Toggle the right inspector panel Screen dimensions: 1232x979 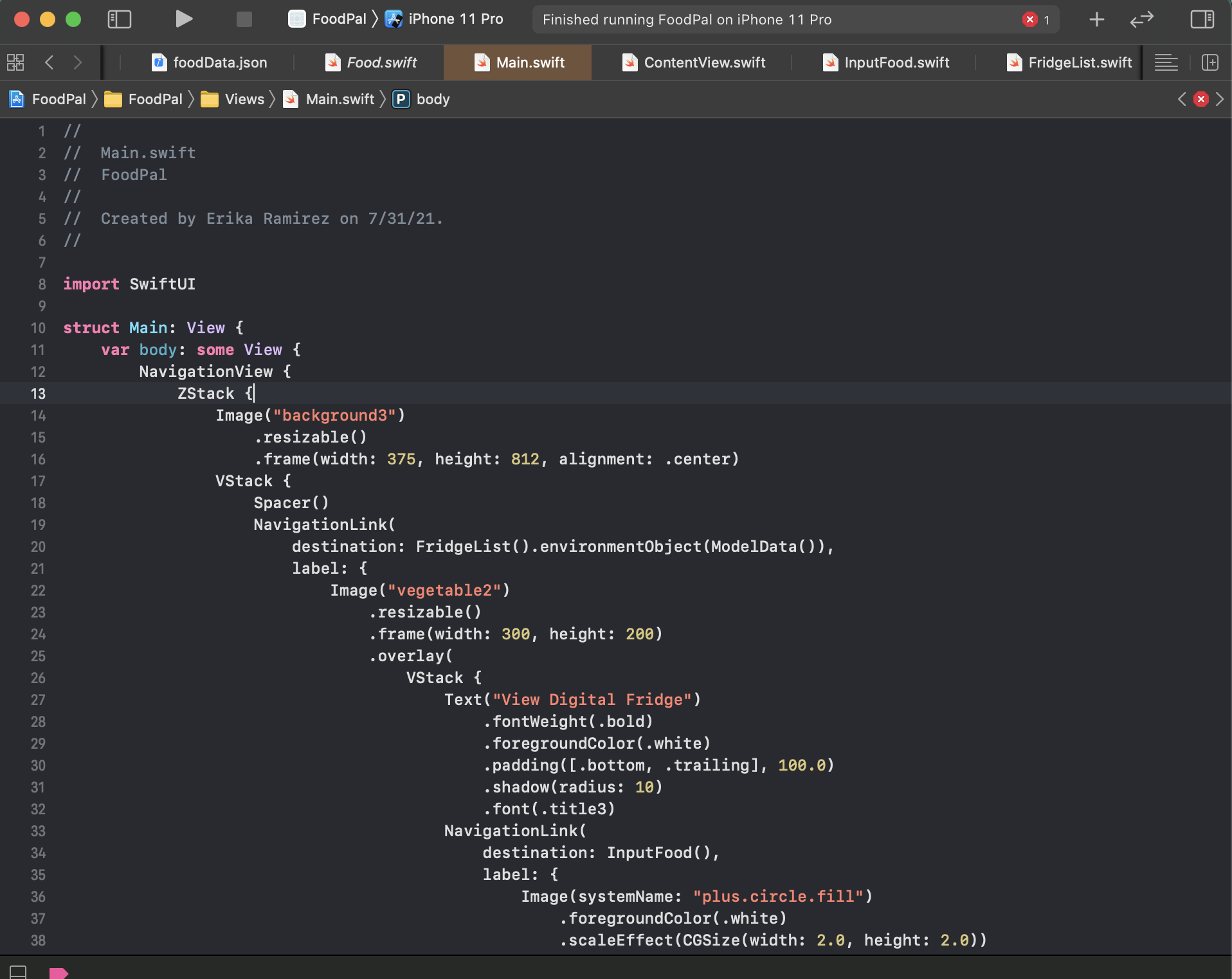point(1202,19)
